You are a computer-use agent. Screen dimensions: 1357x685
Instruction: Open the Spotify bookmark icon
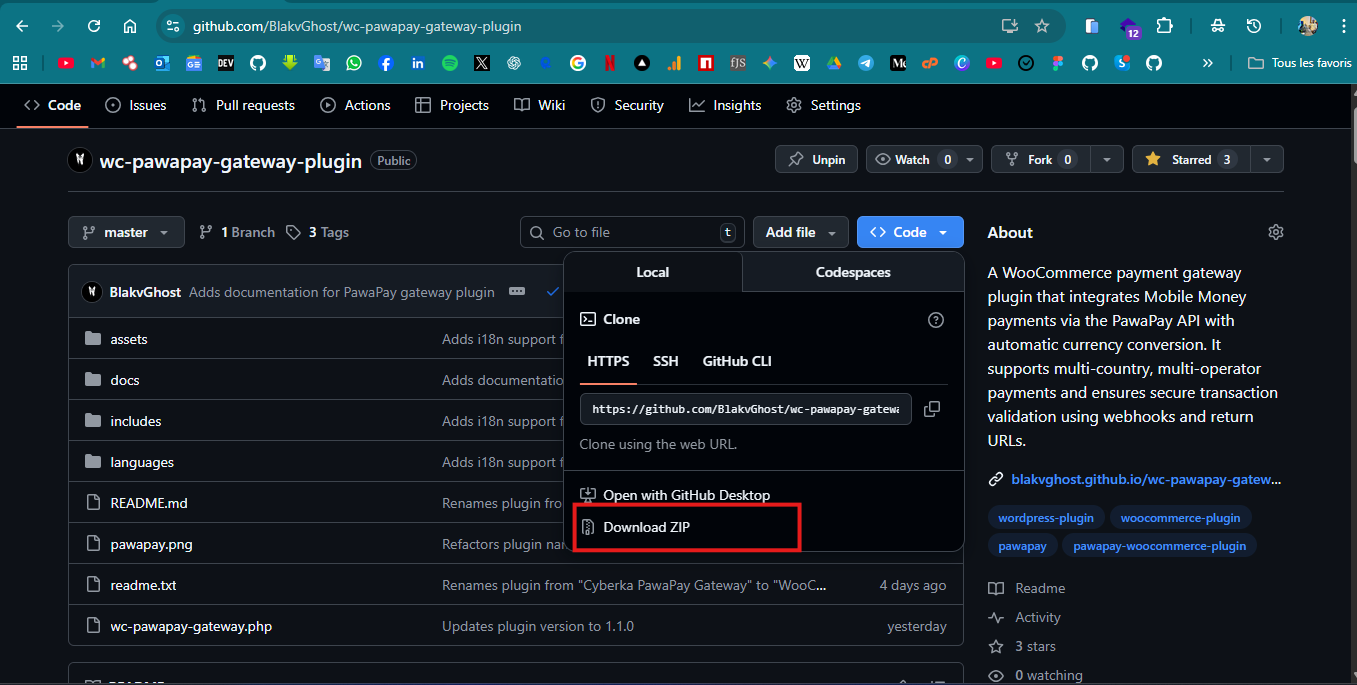click(x=450, y=63)
